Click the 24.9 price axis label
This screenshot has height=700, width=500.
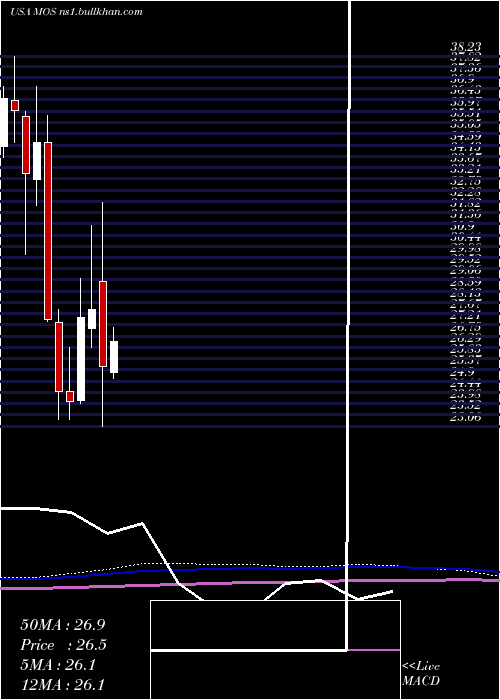tap(462, 373)
